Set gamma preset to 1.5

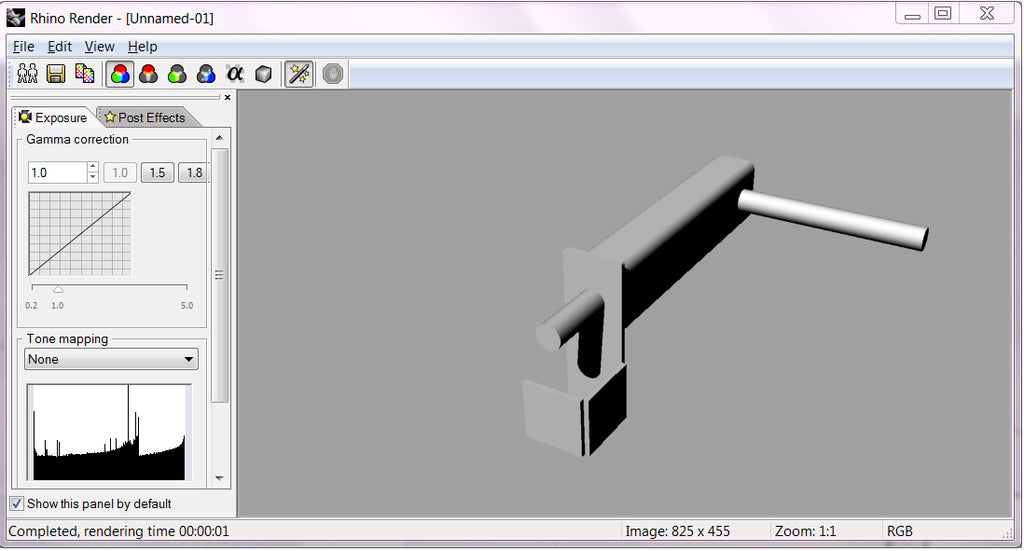pos(157,173)
